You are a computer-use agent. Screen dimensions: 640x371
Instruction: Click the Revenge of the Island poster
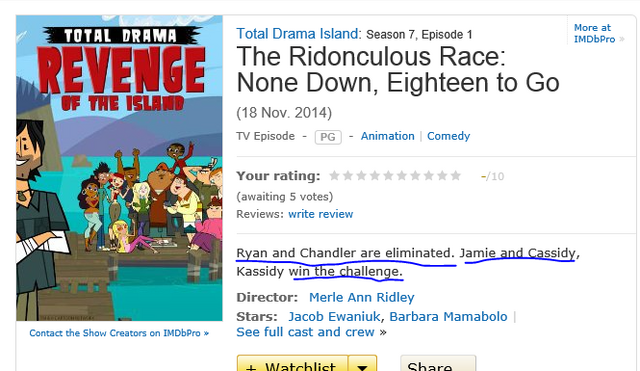[120, 168]
